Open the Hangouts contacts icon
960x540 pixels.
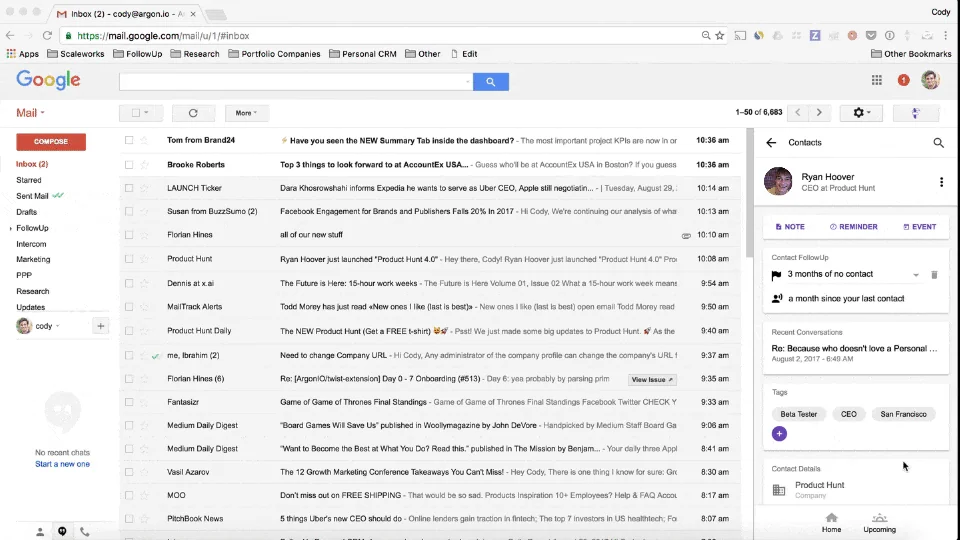coord(40,531)
